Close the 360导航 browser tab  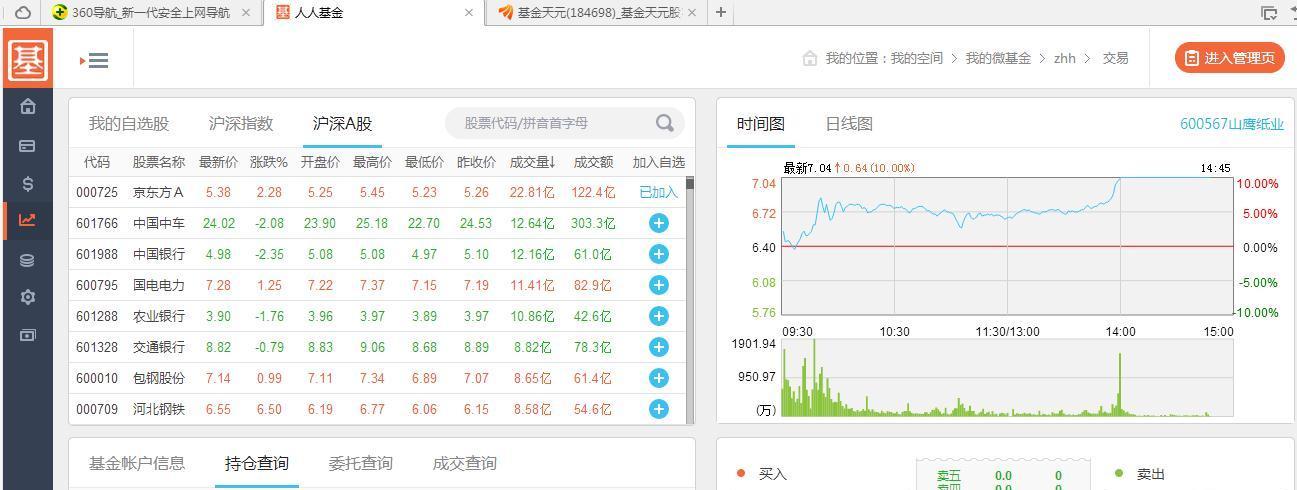click(246, 12)
